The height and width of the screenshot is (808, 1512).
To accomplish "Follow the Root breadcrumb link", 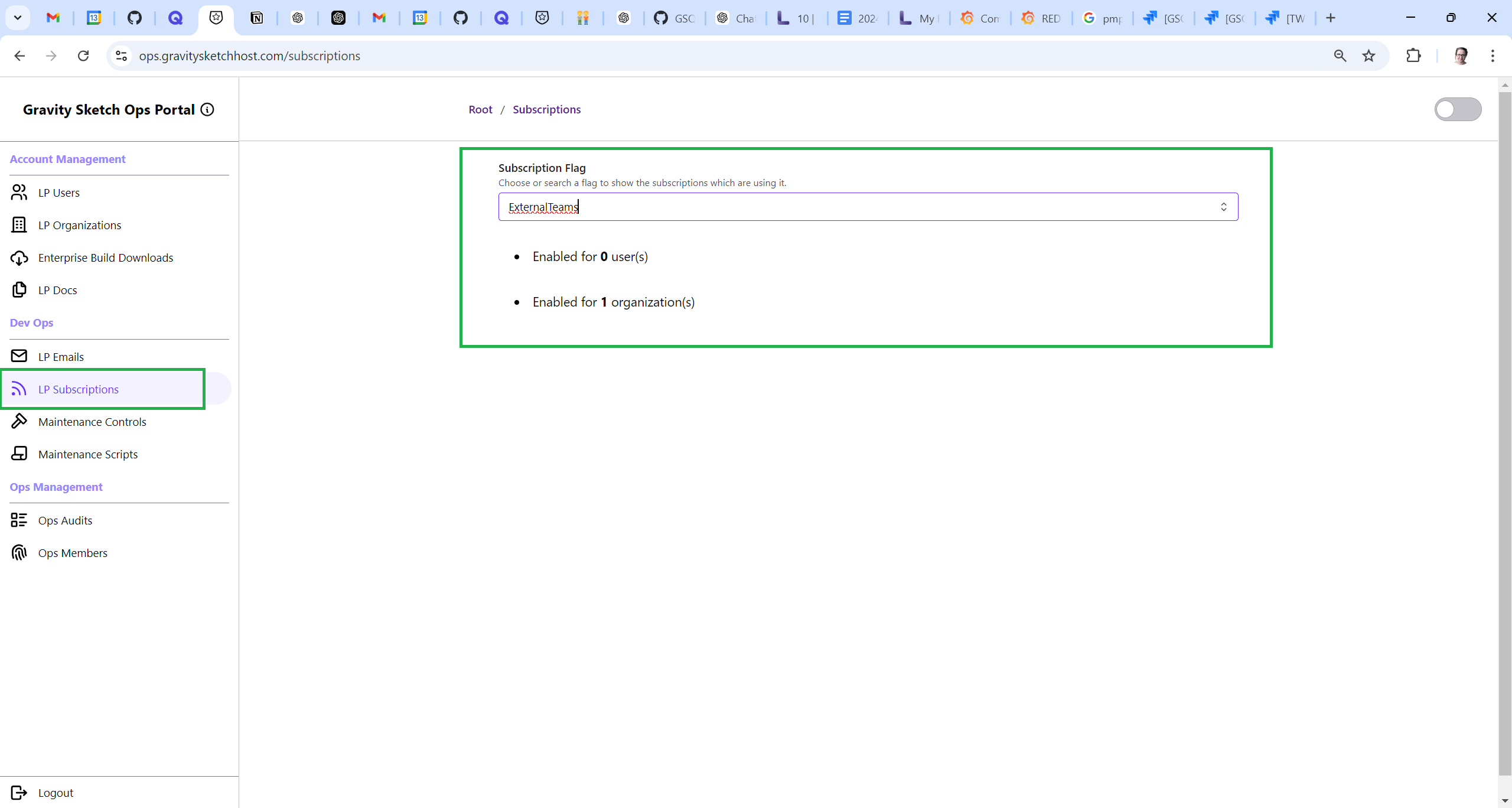I will (x=480, y=110).
